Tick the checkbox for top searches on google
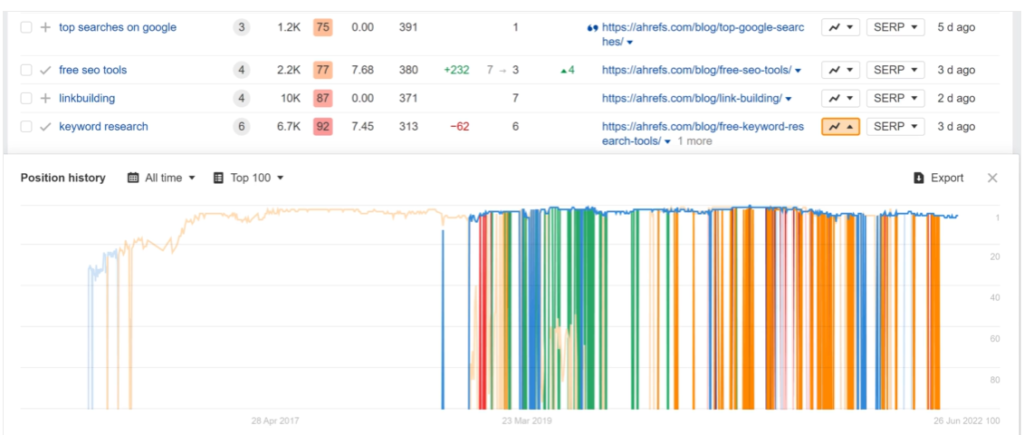 click(26, 27)
